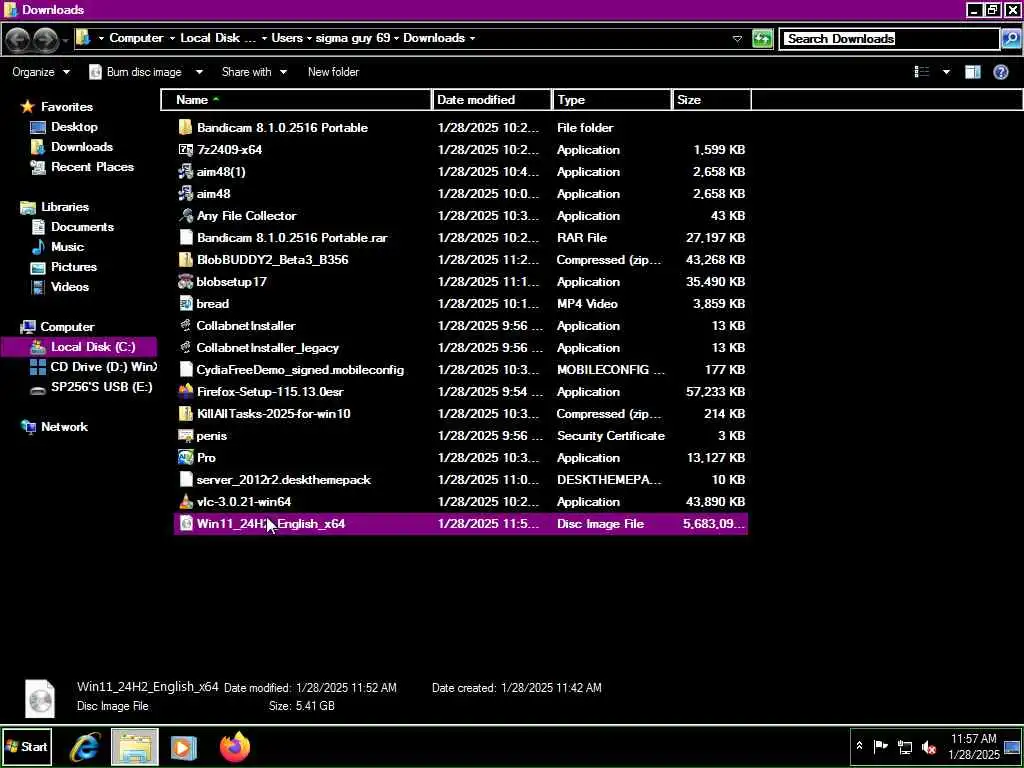Open the Help button
Image resolution: width=1024 pixels, height=768 pixels.
click(x=1000, y=72)
